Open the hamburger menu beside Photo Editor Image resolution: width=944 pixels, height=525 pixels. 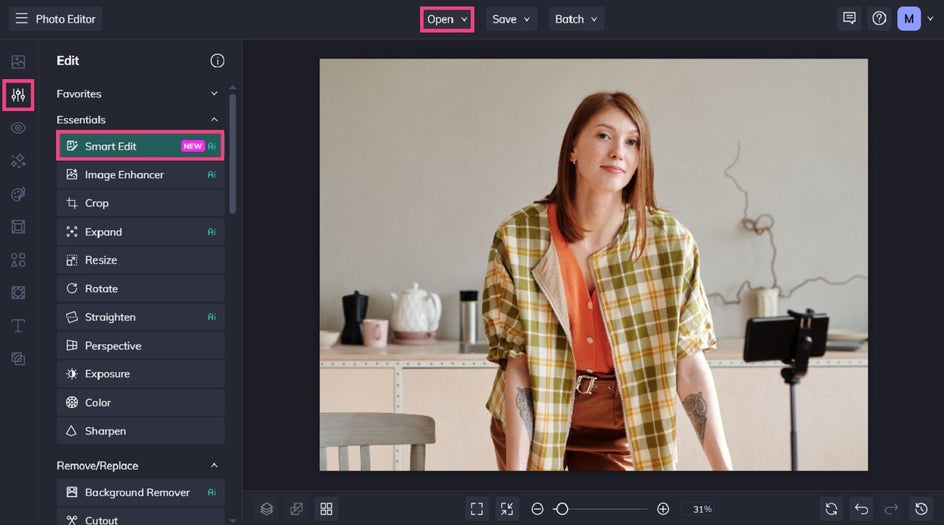[22, 19]
